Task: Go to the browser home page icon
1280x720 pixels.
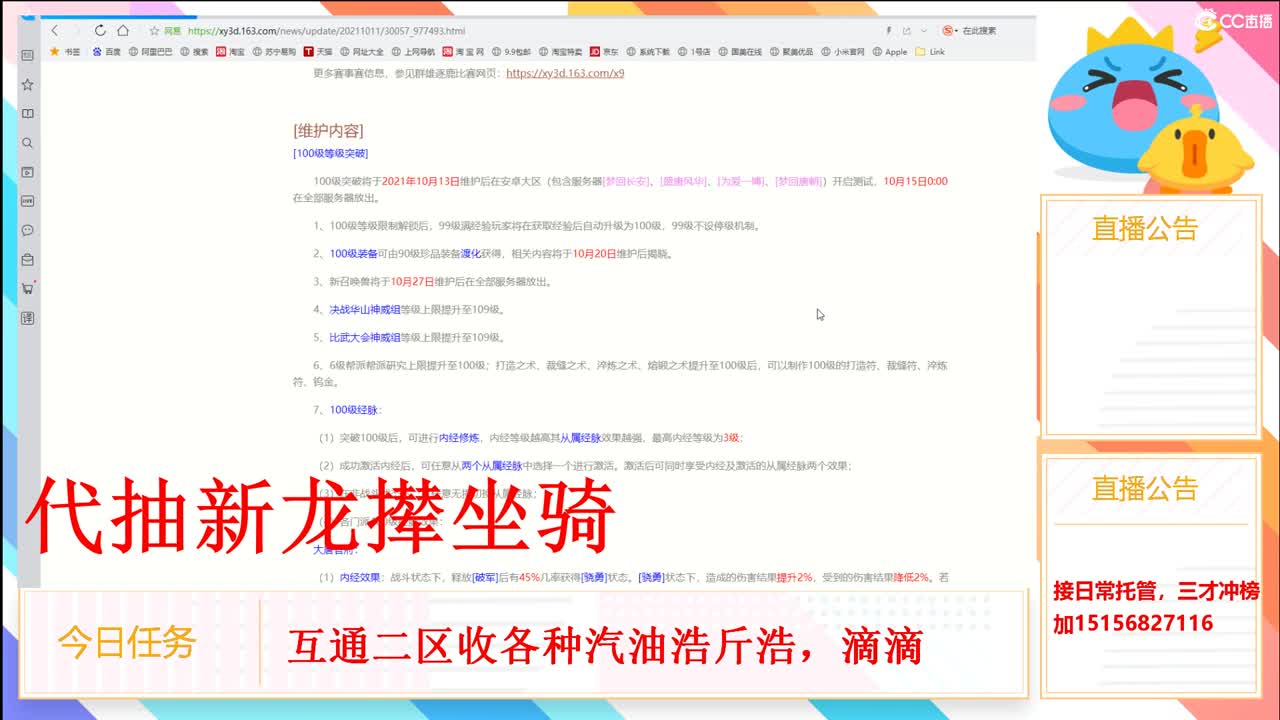Action: pos(123,31)
